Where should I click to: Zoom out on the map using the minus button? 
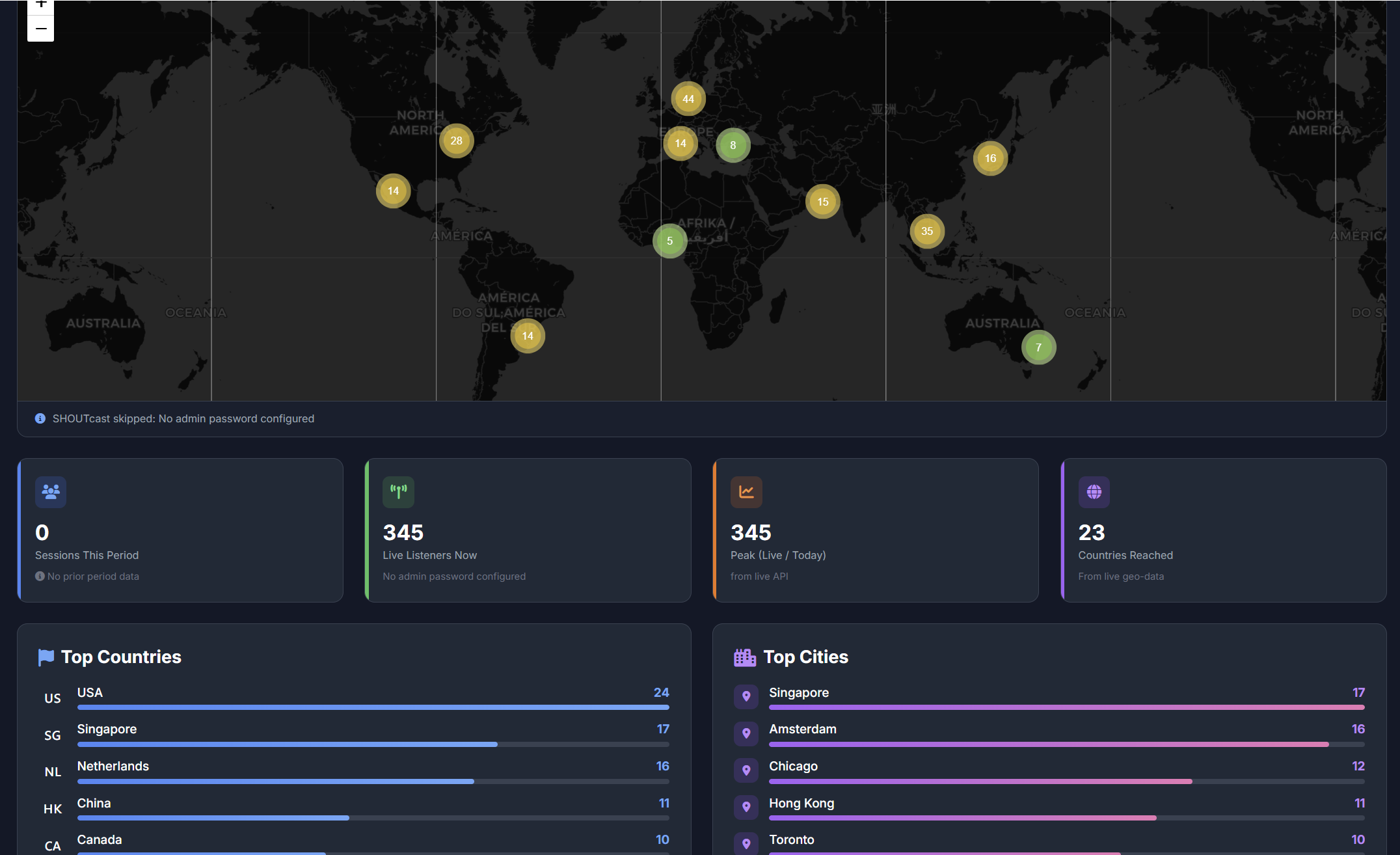41,29
